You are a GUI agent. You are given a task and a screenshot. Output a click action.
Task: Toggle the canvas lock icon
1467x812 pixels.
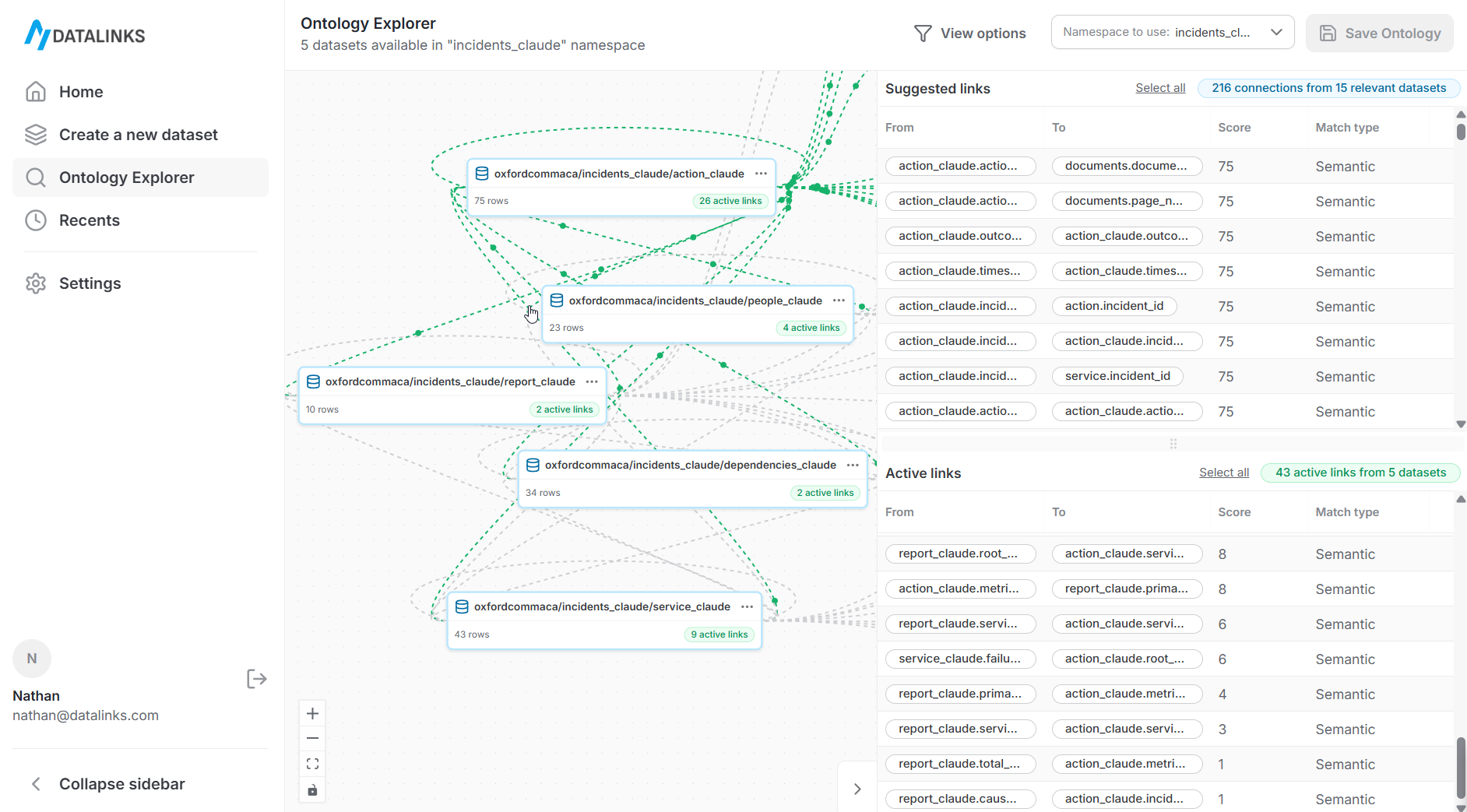point(312,789)
